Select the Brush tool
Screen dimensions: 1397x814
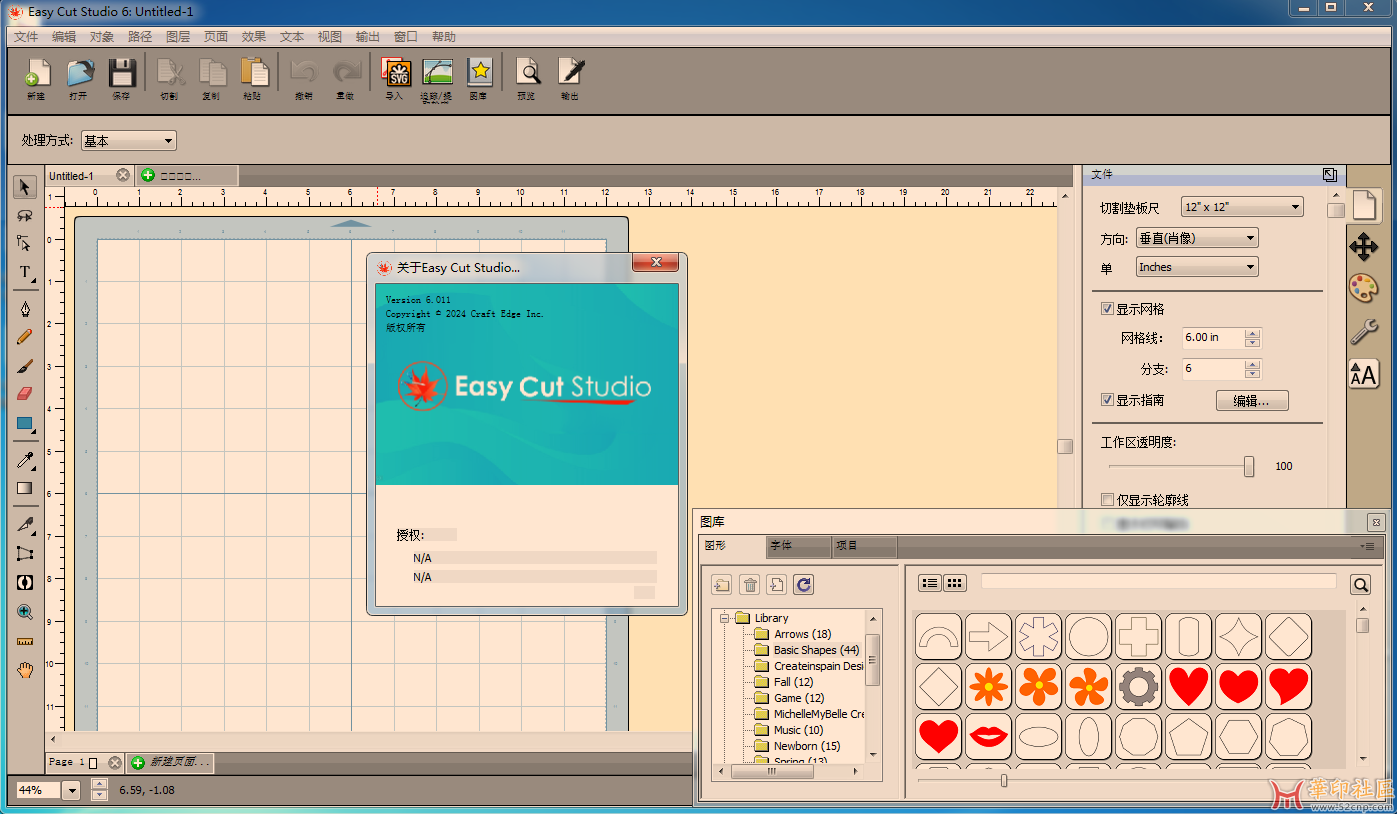pos(25,366)
